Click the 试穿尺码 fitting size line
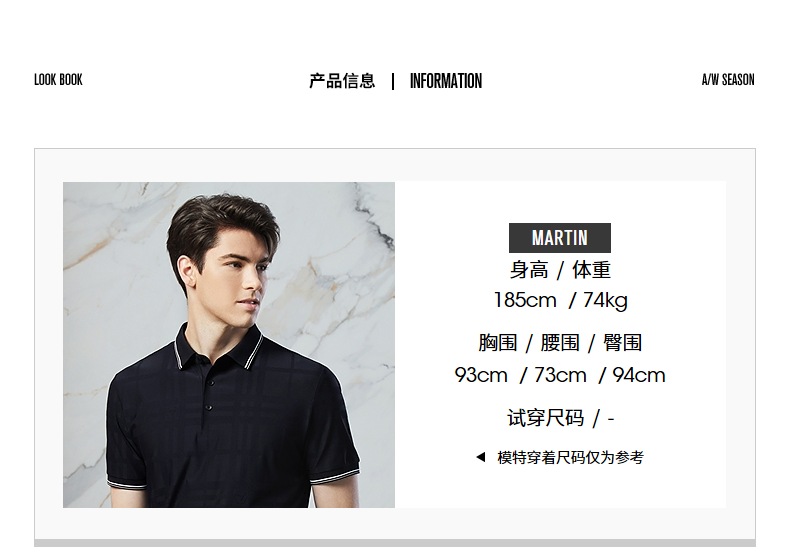The height and width of the screenshot is (553, 790). [x=560, y=418]
